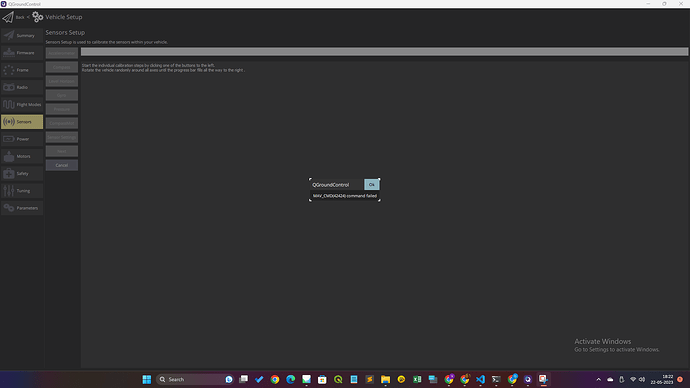Open the Firmware setup page
The width and height of the screenshot is (690, 388).
point(22,53)
